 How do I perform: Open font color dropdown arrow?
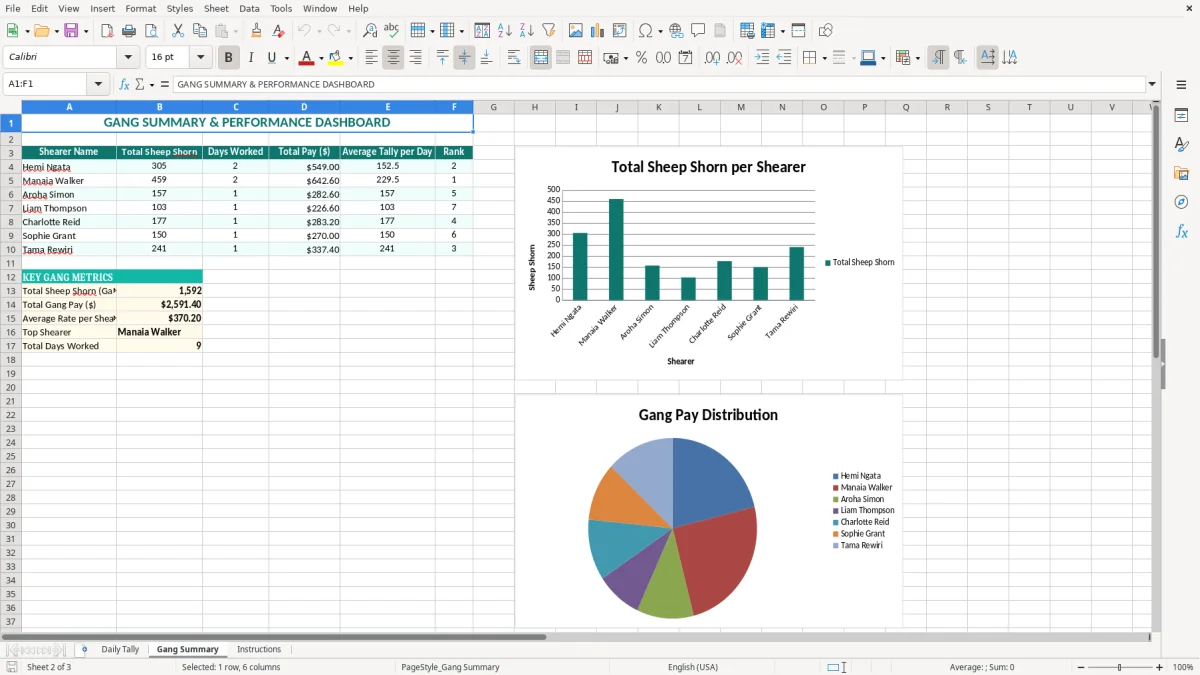coord(321,58)
